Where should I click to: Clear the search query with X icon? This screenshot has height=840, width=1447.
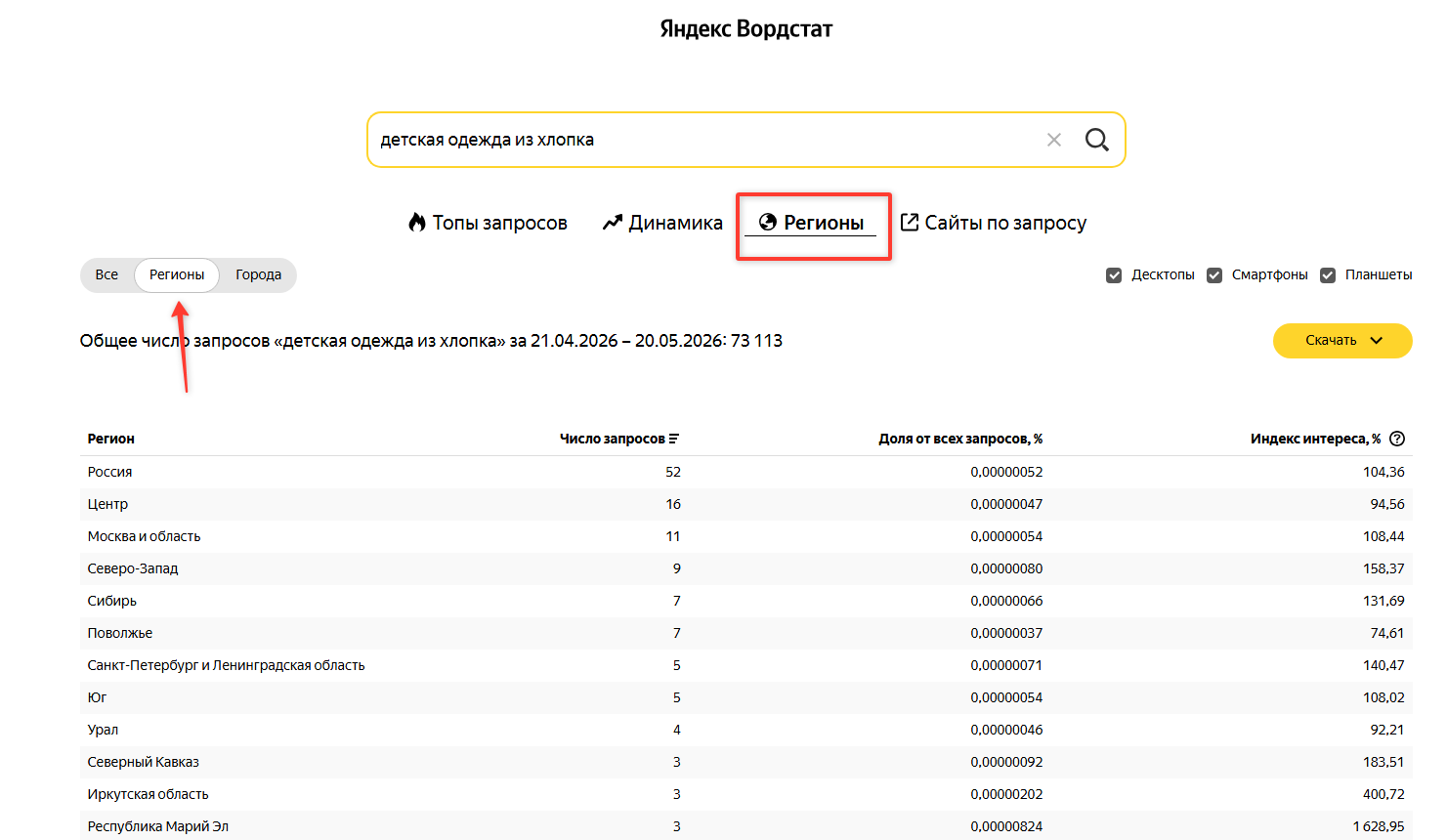coord(1054,140)
